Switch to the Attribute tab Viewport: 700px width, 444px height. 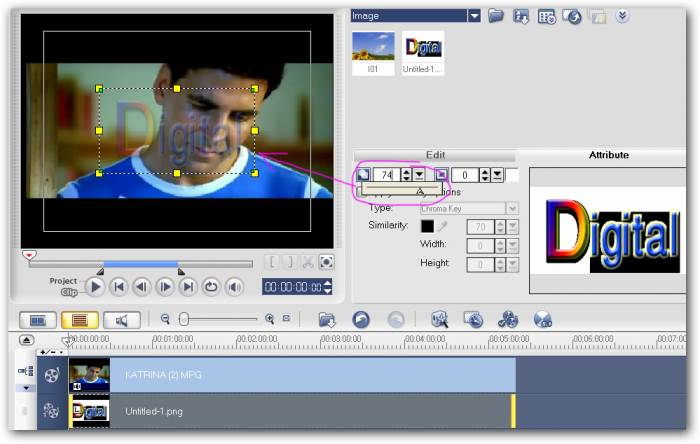pos(608,155)
